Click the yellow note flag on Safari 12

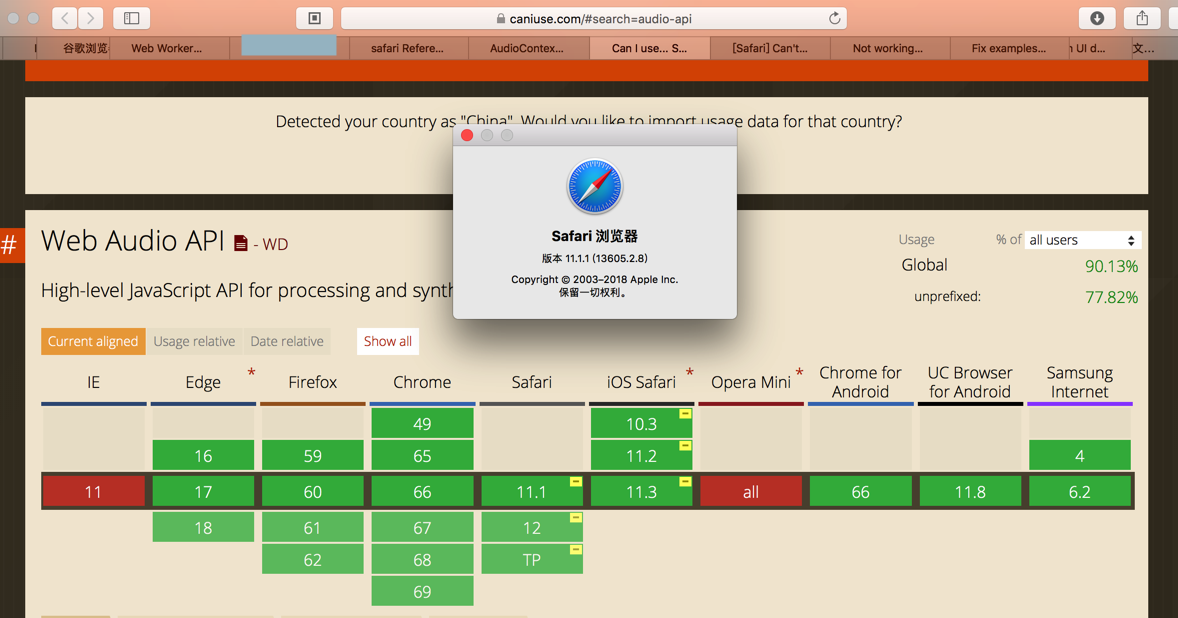[x=575, y=517]
